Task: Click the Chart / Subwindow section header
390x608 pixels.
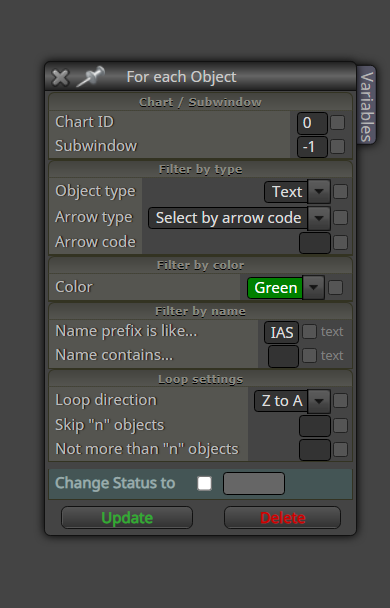Action: point(200,102)
